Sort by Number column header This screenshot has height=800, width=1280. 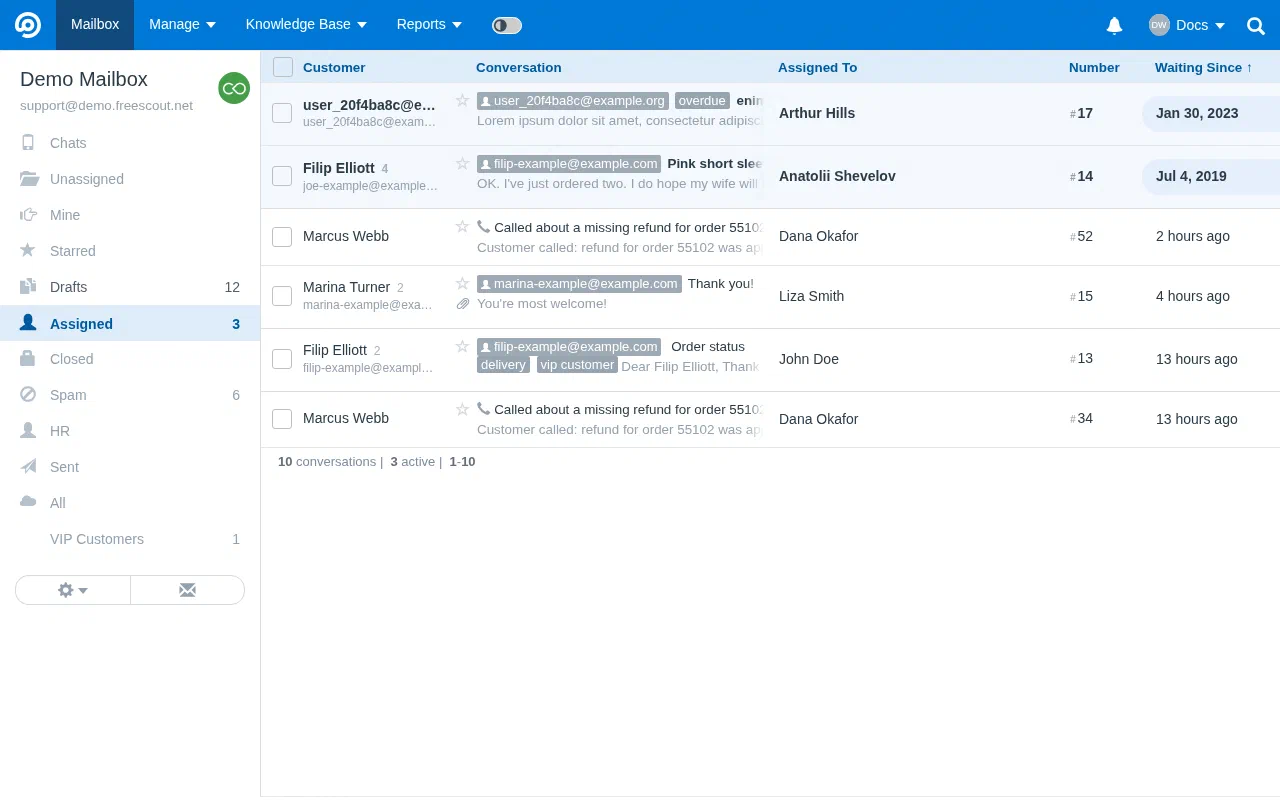pos(1094,67)
